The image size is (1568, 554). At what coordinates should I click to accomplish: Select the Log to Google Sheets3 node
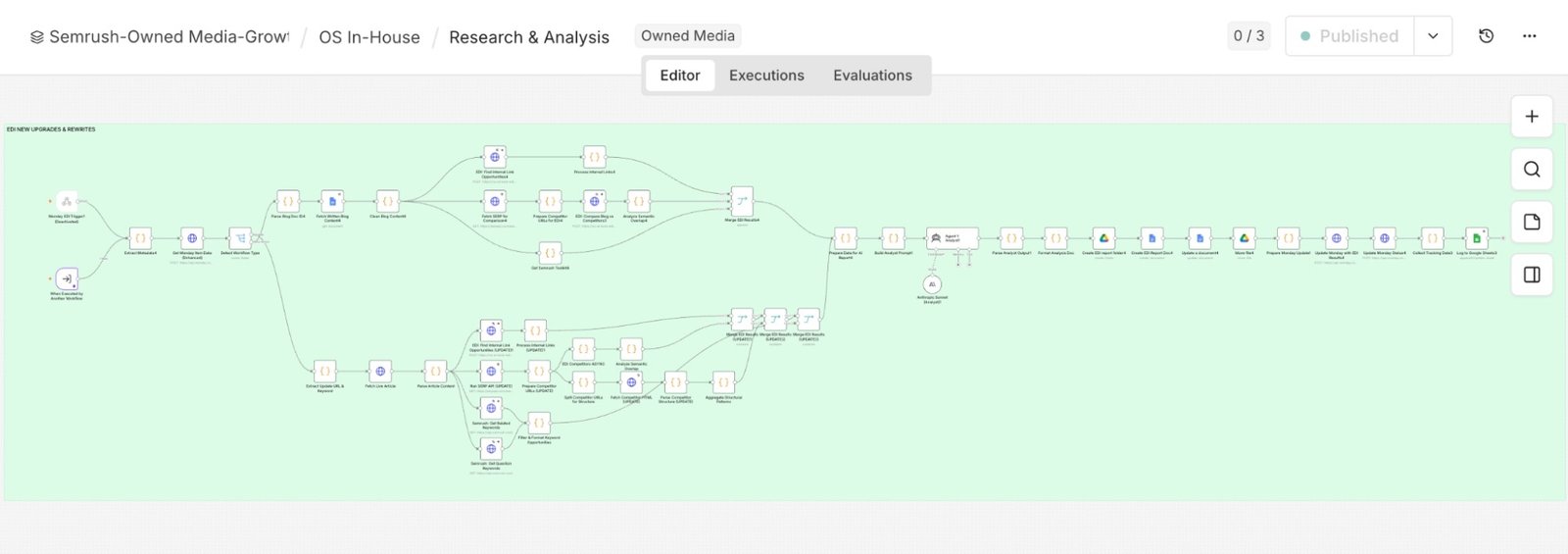(1477, 238)
